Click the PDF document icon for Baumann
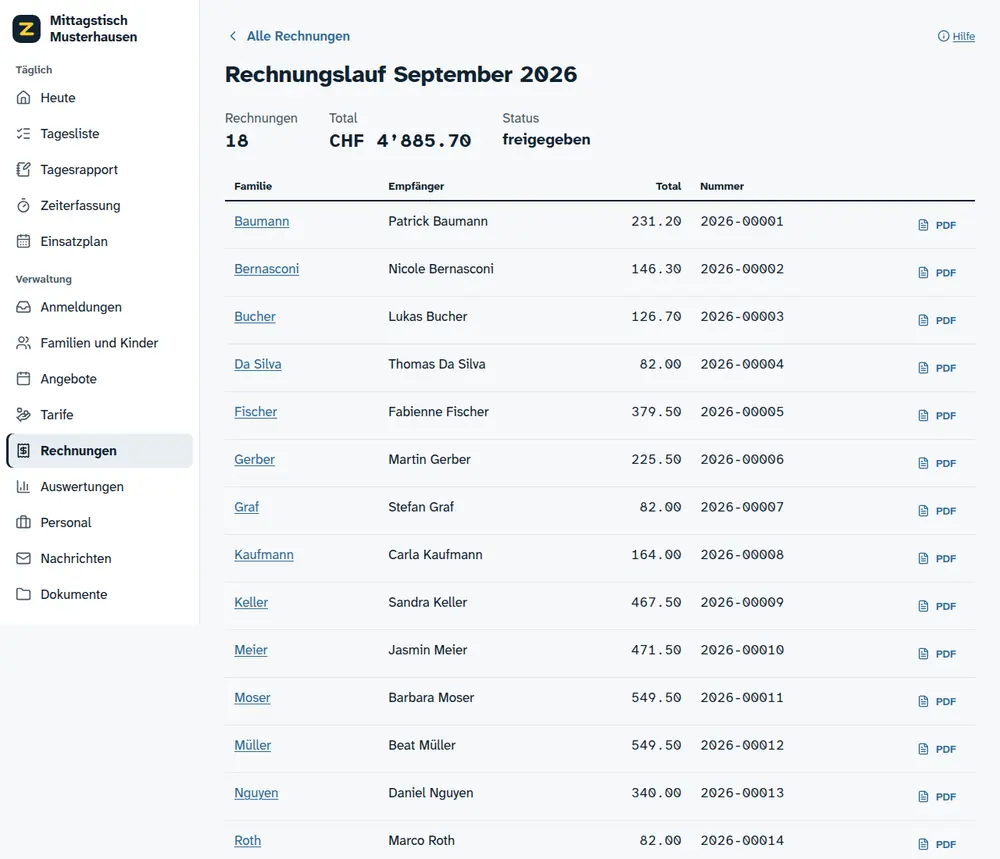Viewport: 1000px width, 859px height. click(923, 225)
